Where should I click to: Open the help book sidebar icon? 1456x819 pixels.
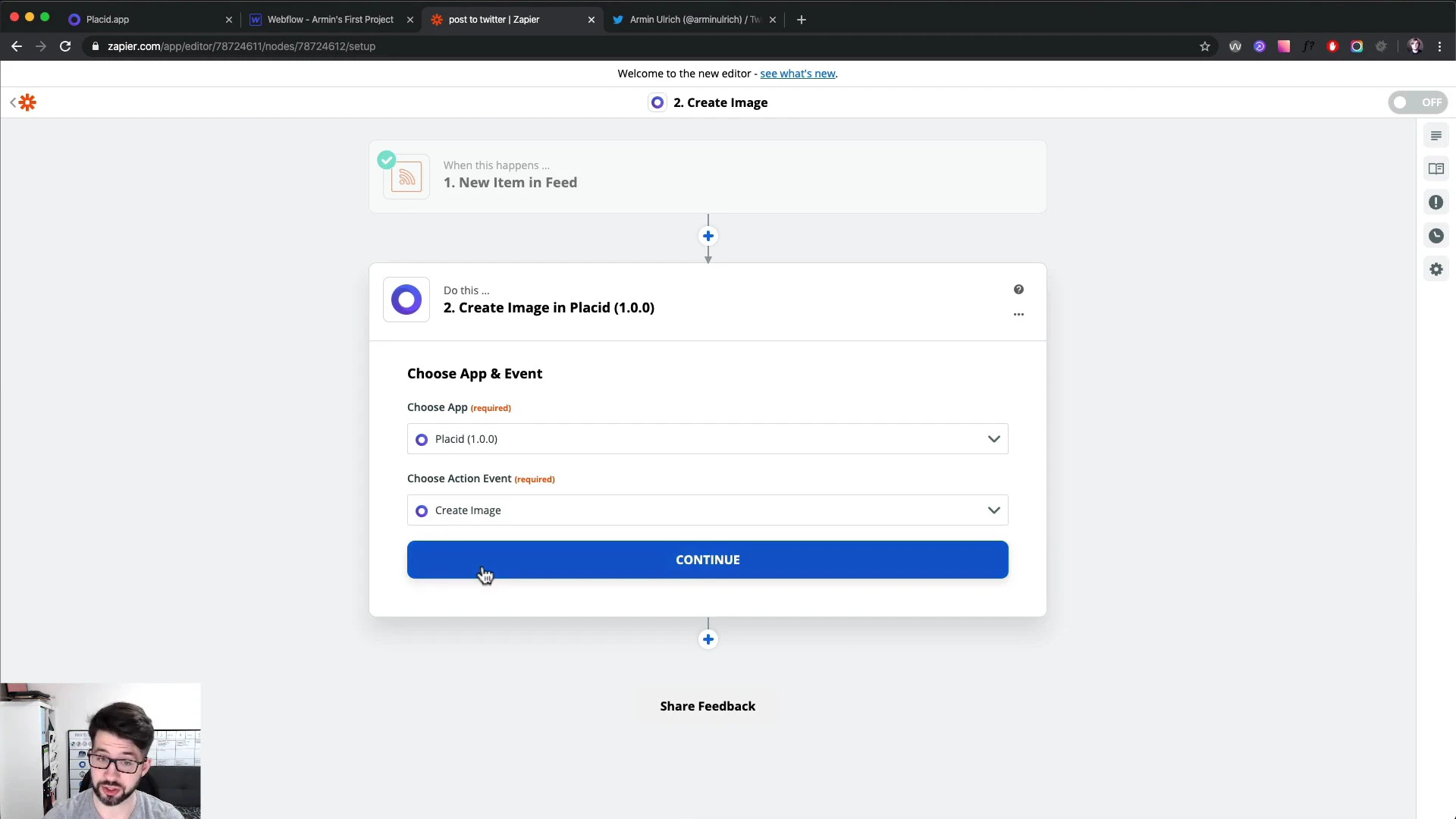(1436, 169)
